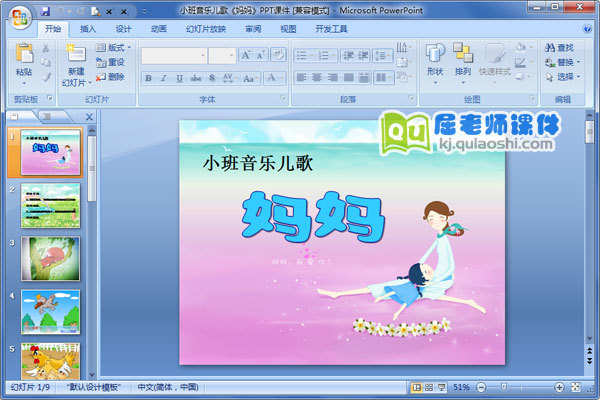Viewport: 600px width, 400px height.
Task: Click 重设 to reset the slide
Action: tap(111, 62)
